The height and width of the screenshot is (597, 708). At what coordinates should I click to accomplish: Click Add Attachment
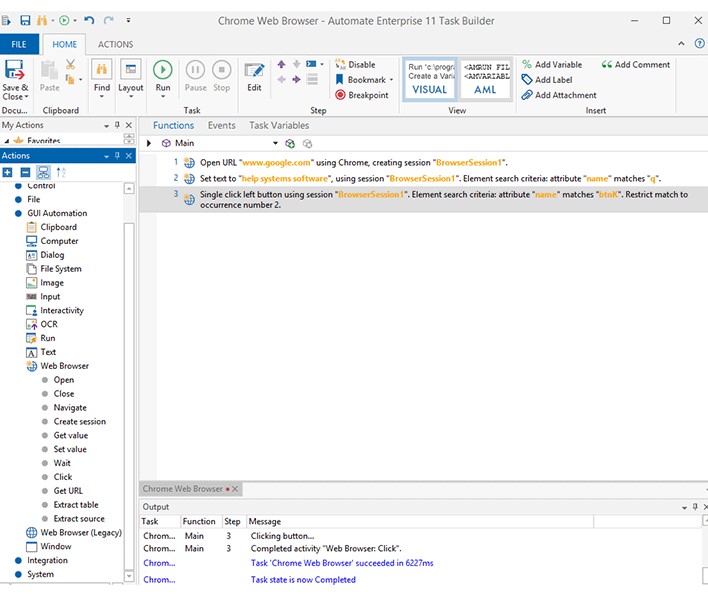[559, 95]
